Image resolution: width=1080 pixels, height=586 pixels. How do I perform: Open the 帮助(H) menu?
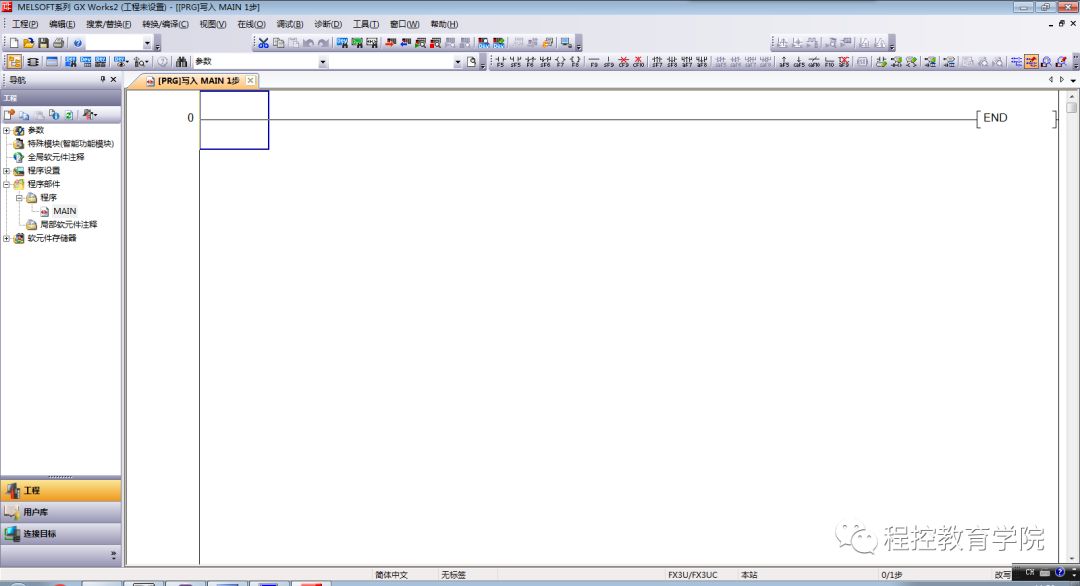click(444, 24)
